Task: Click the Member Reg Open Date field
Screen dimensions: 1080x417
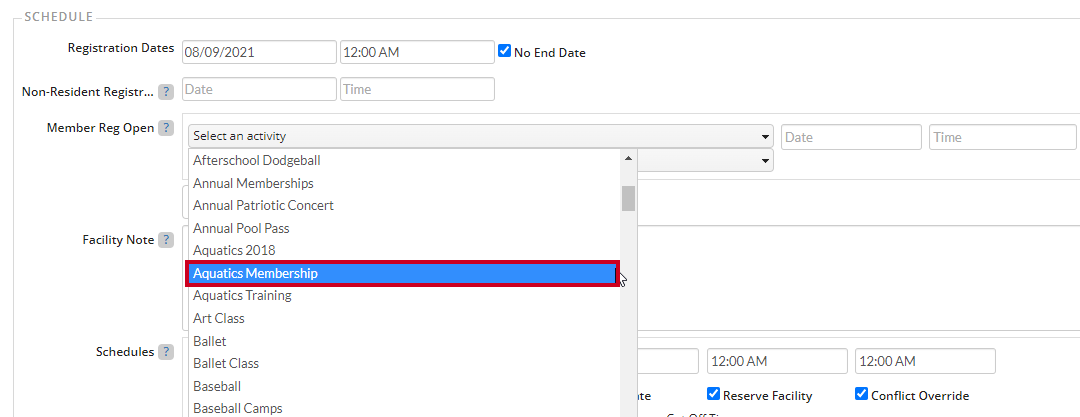Action: tap(851, 137)
